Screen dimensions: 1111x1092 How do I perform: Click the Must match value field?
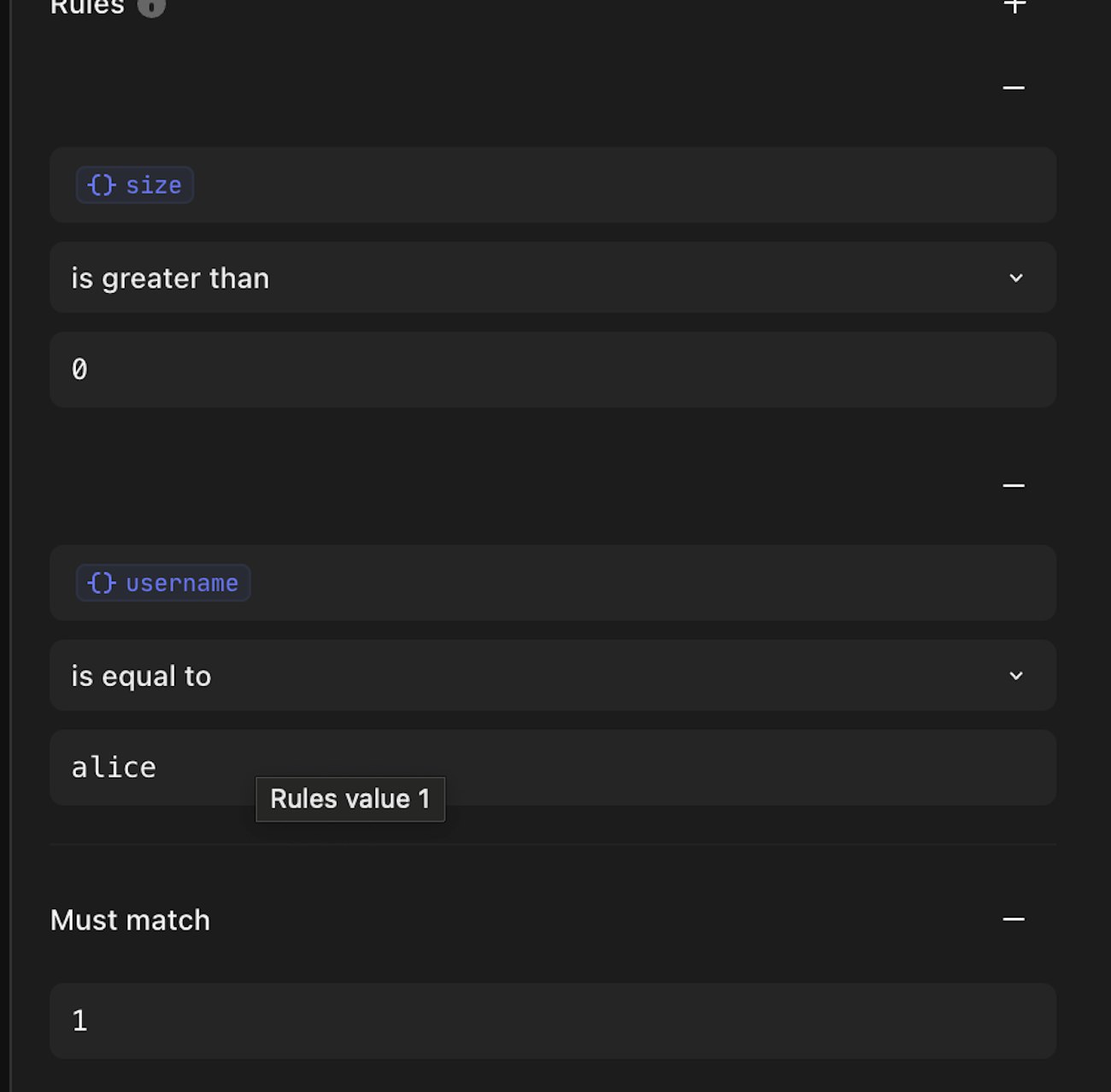click(x=552, y=1021)
